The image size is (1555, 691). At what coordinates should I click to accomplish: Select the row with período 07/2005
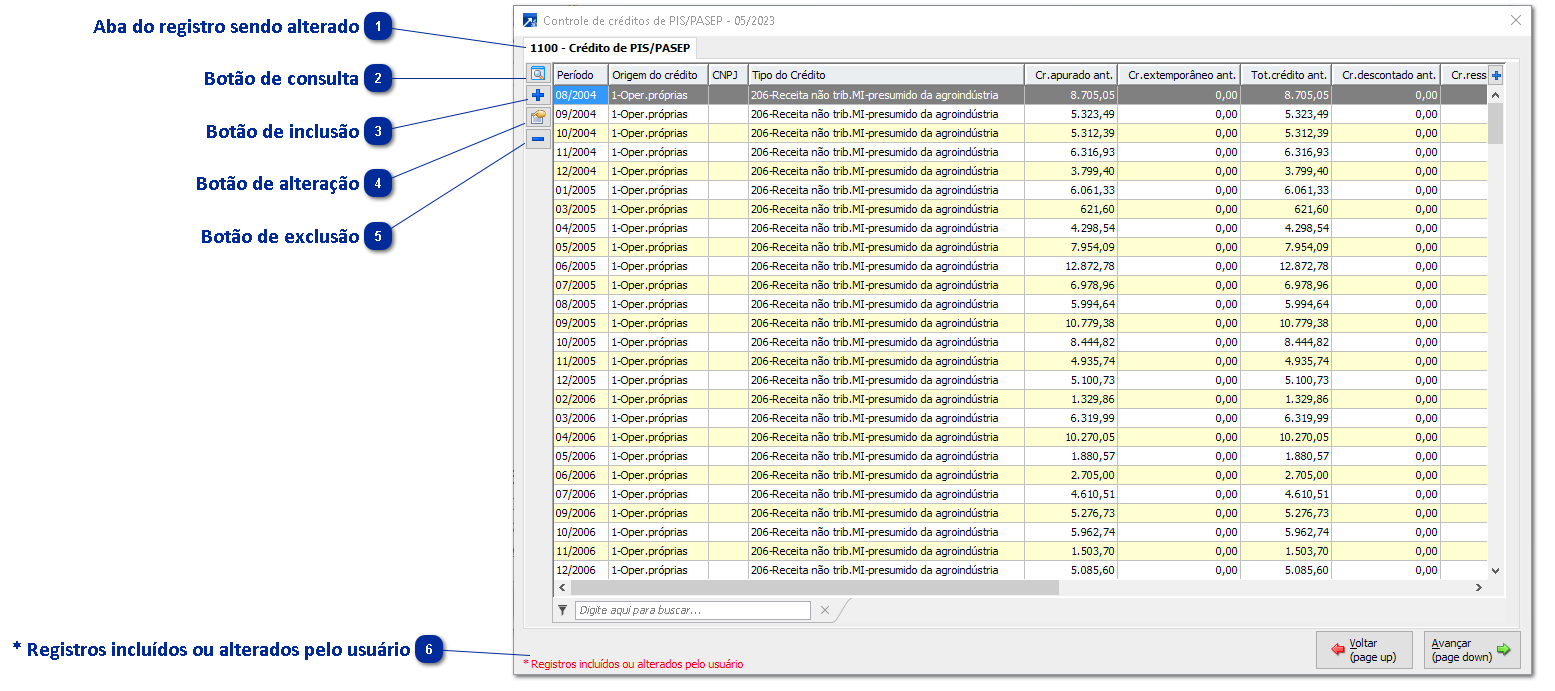click(1020, 285)
